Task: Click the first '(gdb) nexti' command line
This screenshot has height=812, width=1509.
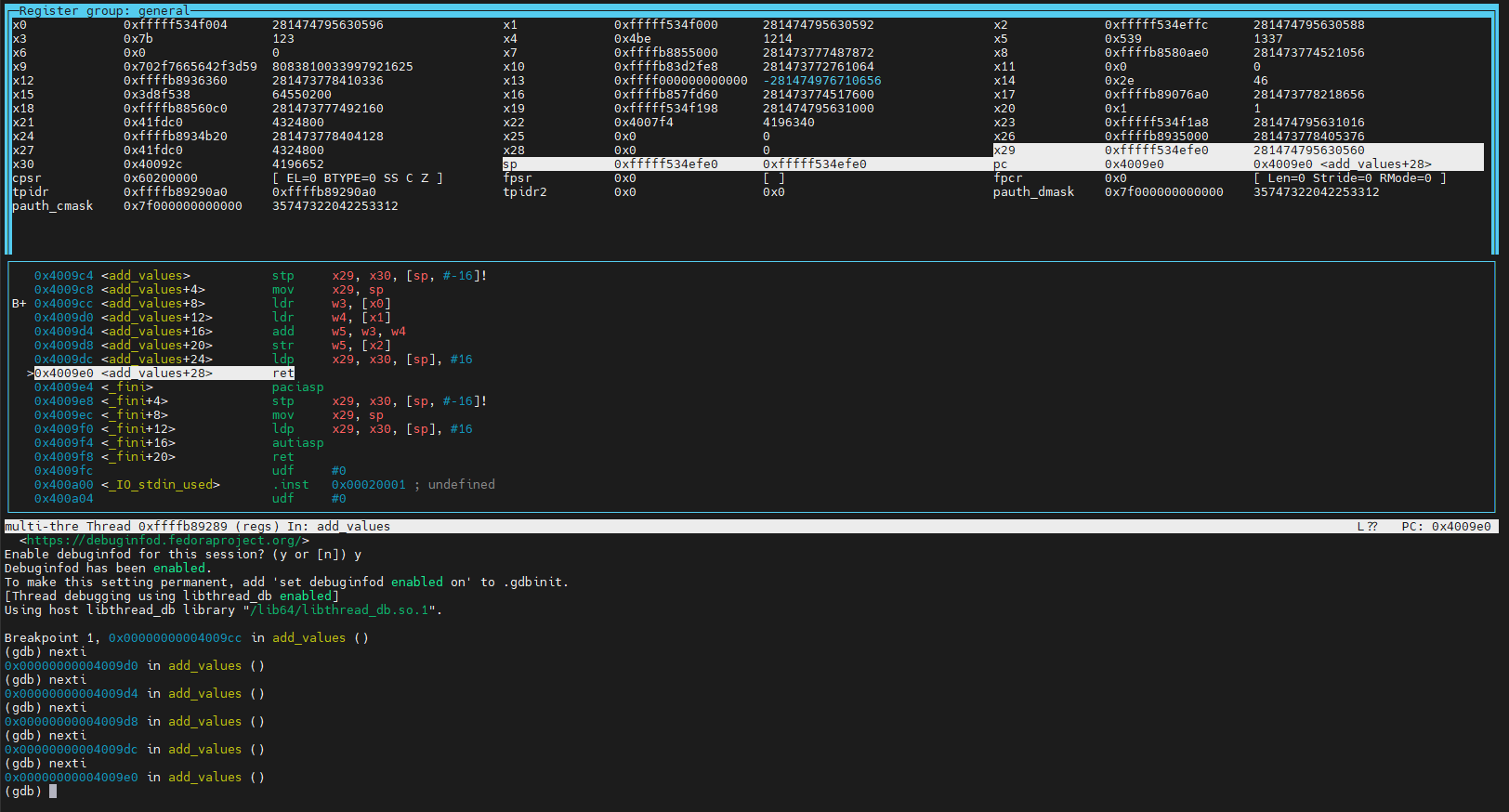Action: click(45, 652)
